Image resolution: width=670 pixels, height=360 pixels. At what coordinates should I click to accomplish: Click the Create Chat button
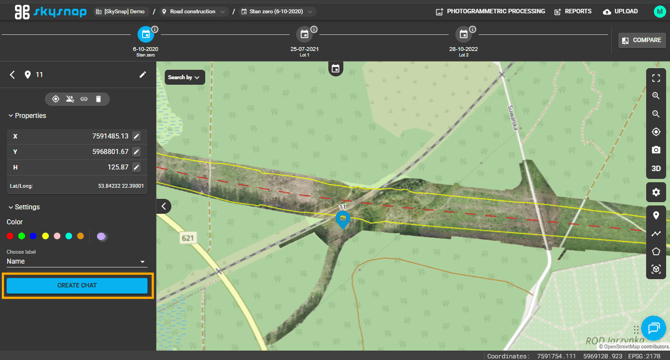77,285
